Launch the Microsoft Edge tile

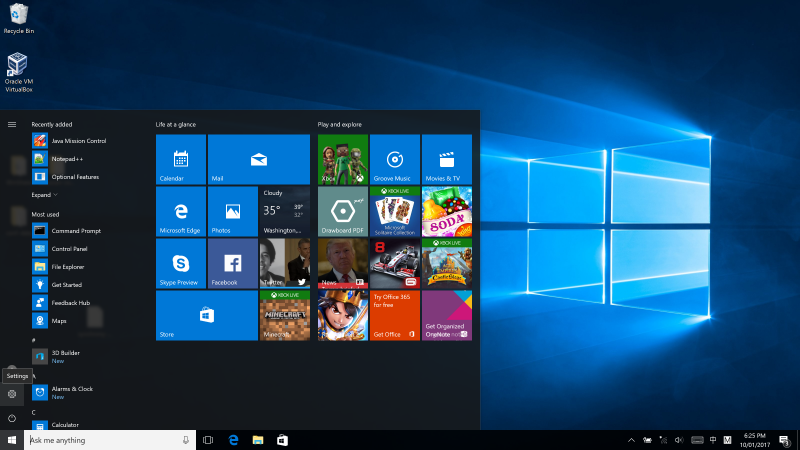point(181,211)
